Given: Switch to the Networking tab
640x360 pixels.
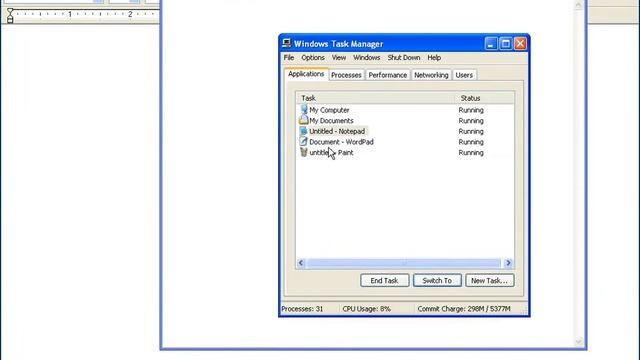Looking at the screenshot, I should coord(431,75).
